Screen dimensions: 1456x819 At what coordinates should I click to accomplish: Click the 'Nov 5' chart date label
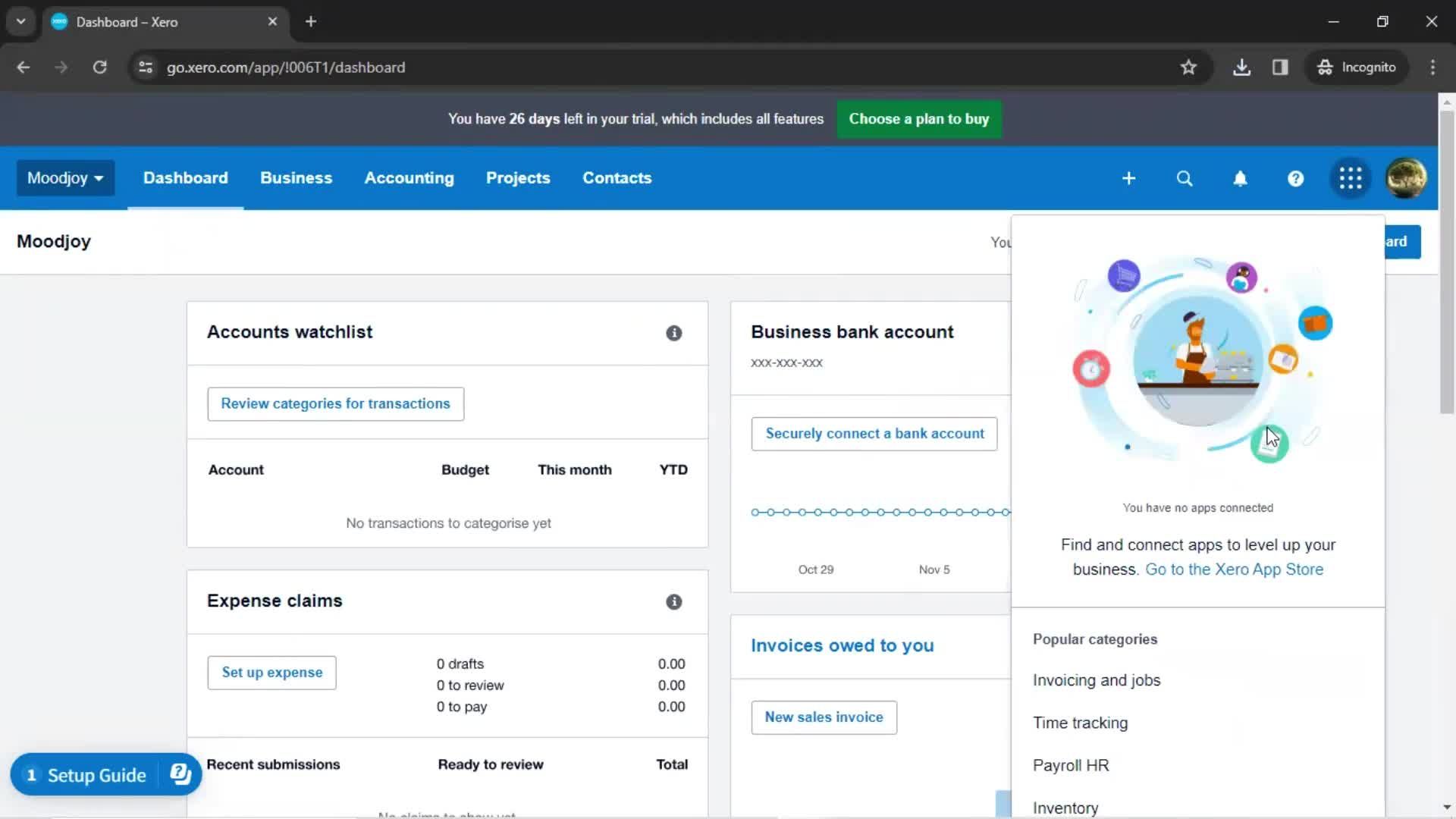pyautogui.click(x=934, y=570)
